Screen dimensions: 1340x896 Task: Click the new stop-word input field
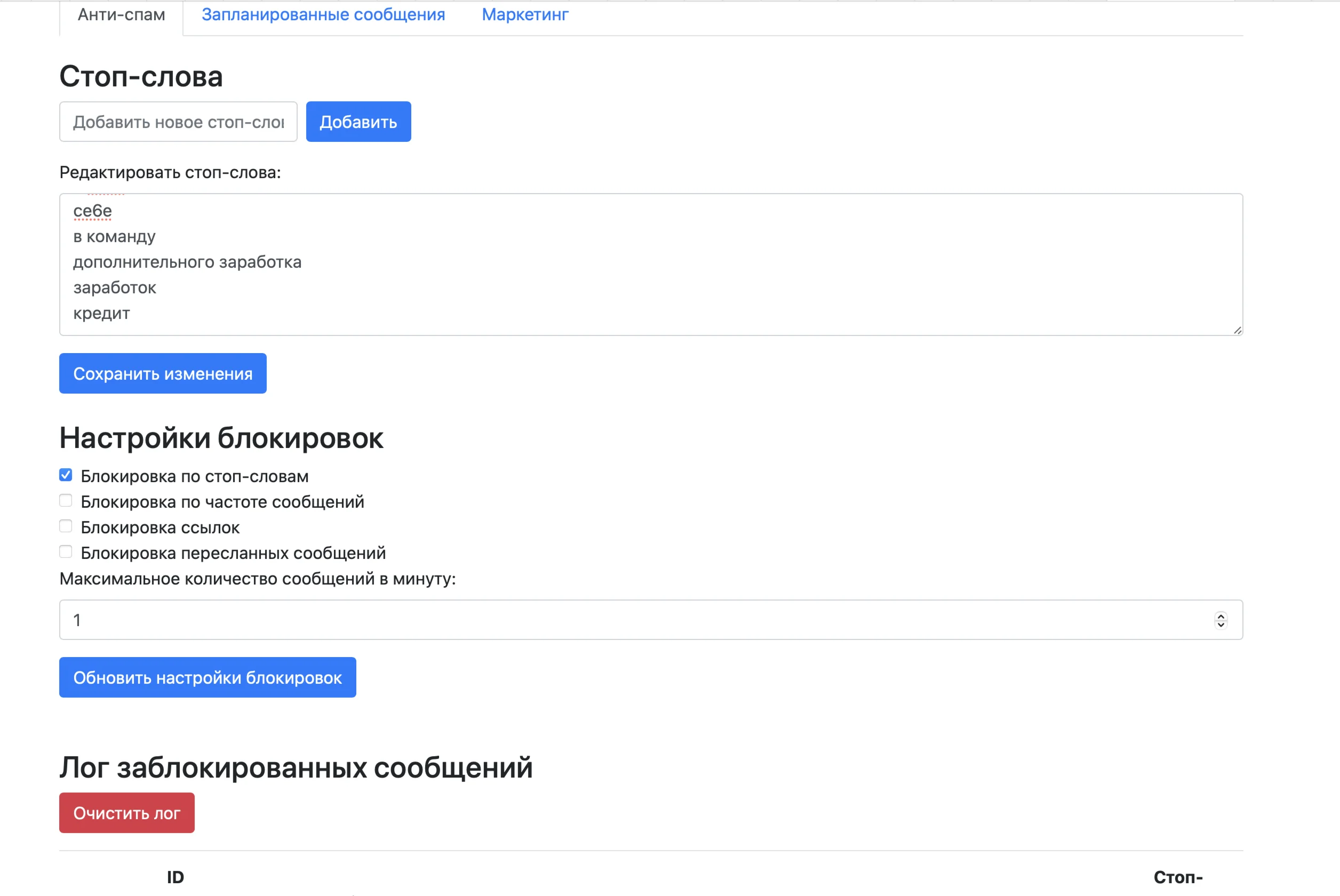coord(178,122)
